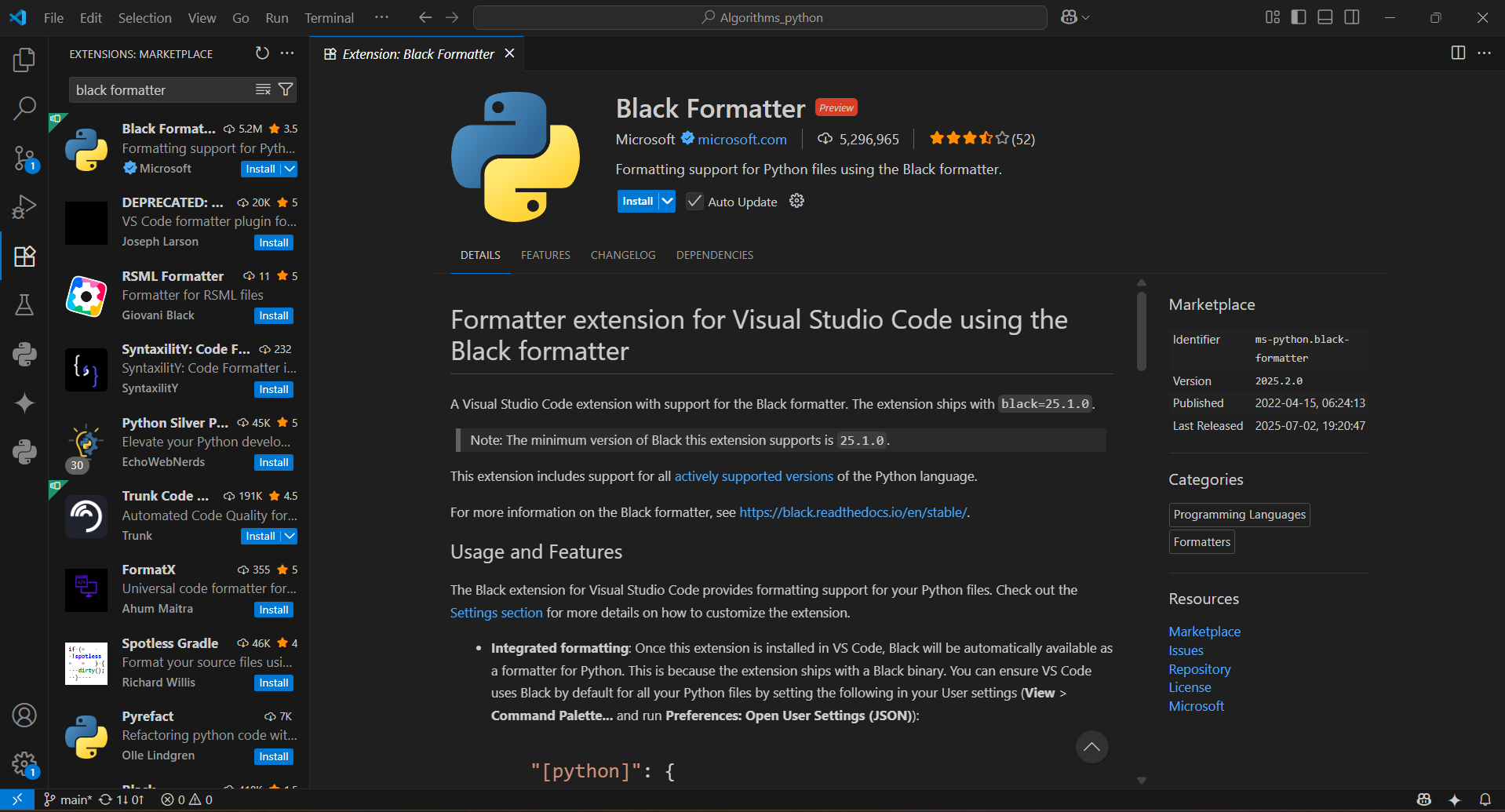
Task: Open install dropdown on Black Formatter page
Action: tap(667, 202)
